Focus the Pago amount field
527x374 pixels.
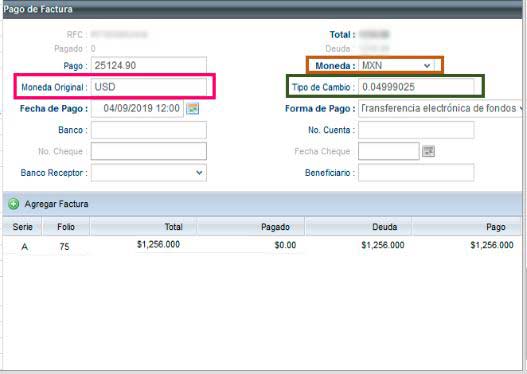tap(149, 65)
